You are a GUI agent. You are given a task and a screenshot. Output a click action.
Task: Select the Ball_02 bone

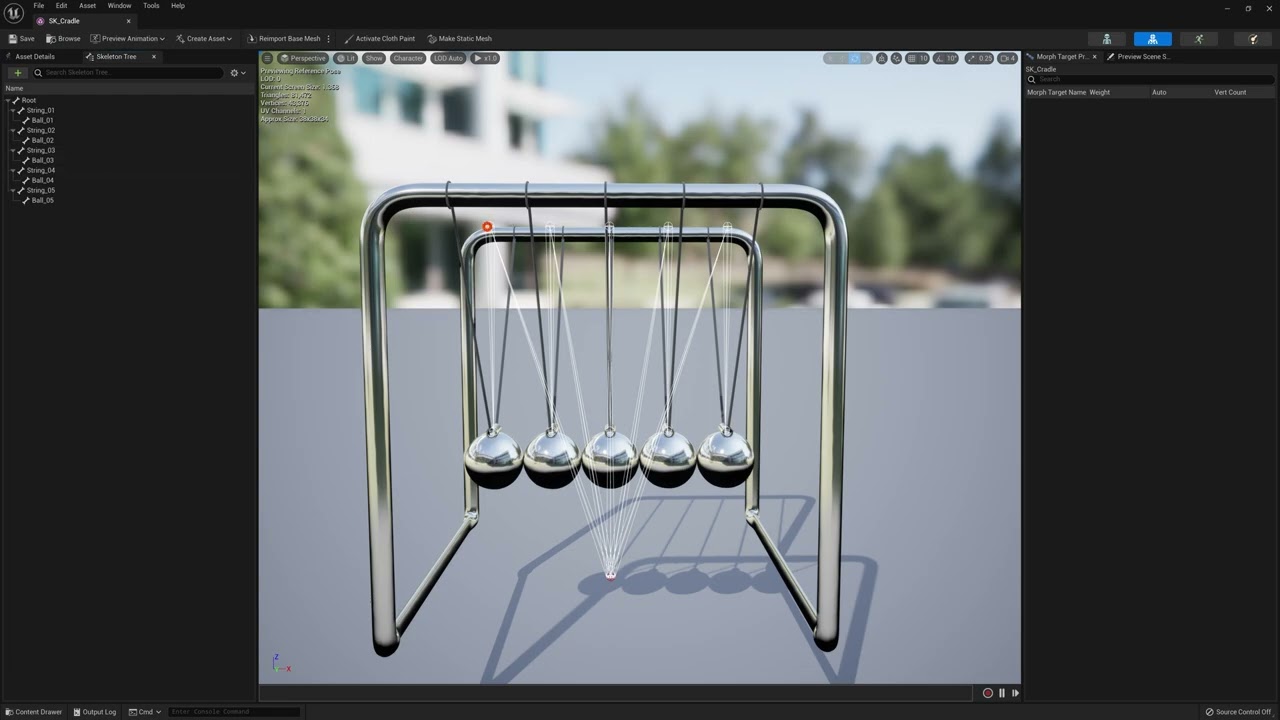tap(42, 140)
